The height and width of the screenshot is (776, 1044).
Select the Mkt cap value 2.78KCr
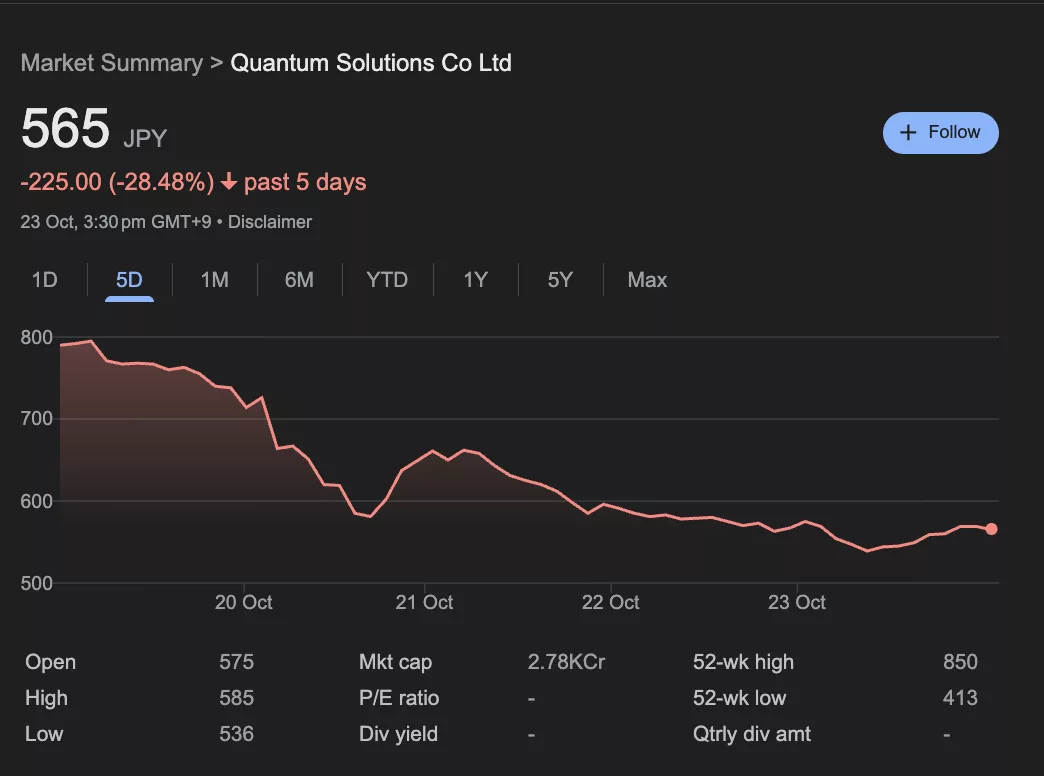566,661
